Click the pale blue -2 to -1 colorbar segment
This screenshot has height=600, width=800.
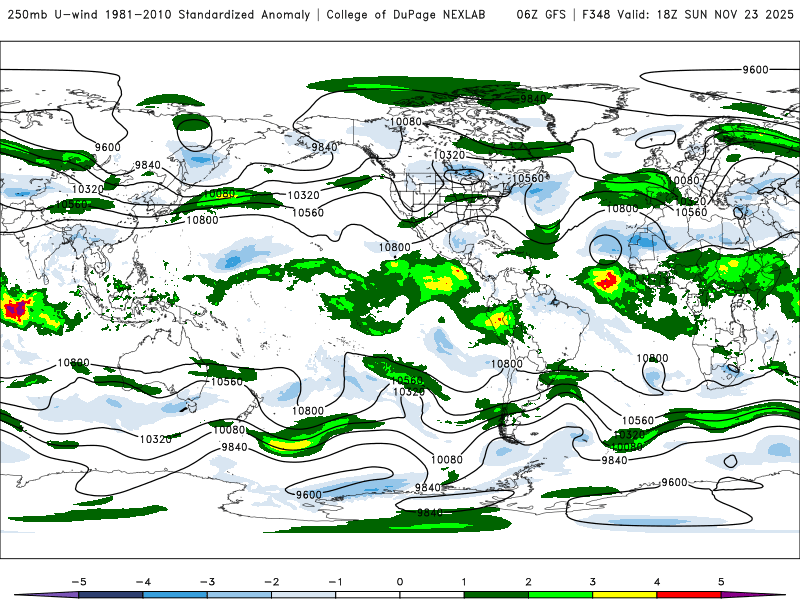click(x=304, y=595)
